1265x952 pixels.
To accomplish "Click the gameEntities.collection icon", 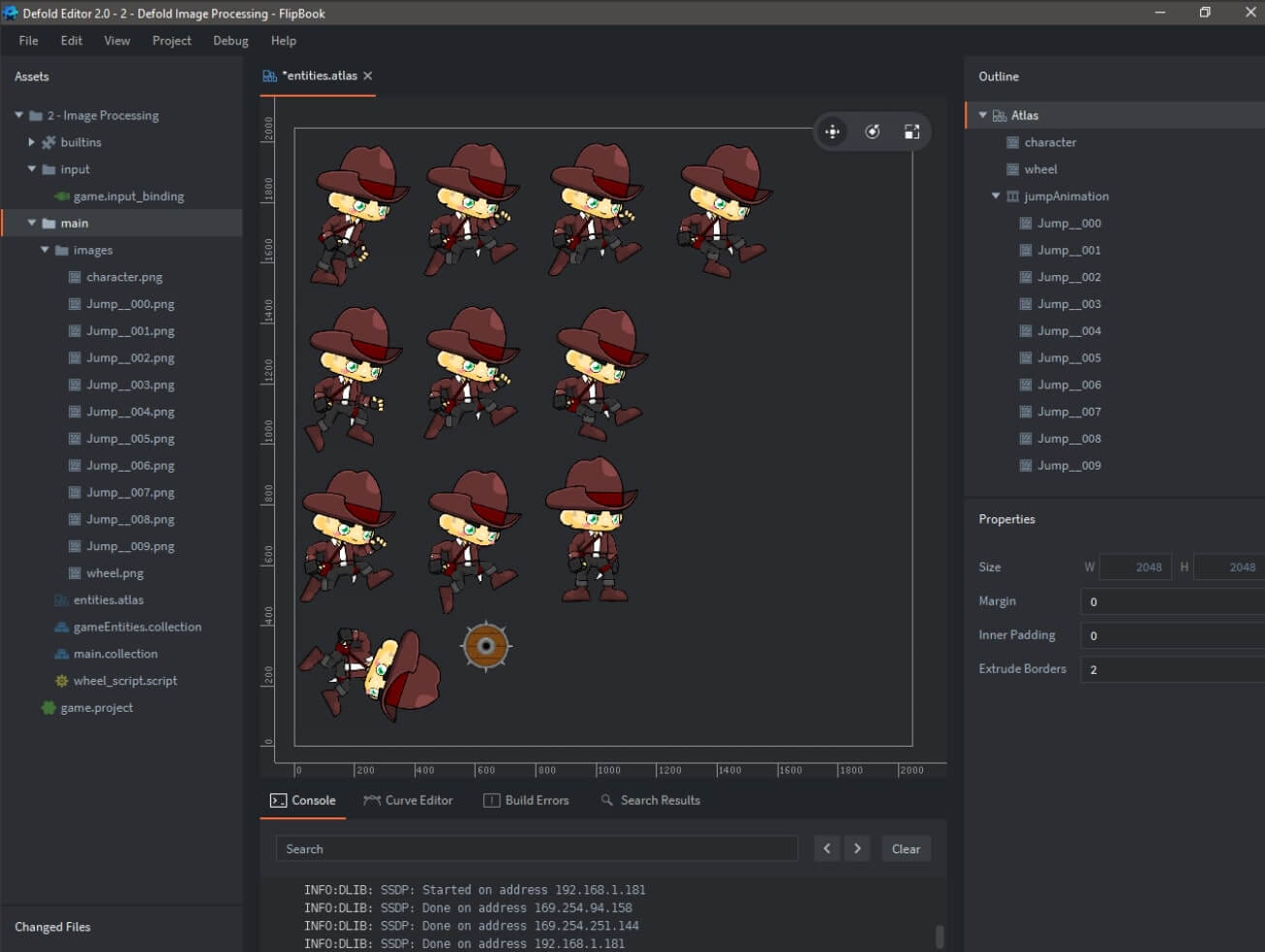I will (62, 628).
